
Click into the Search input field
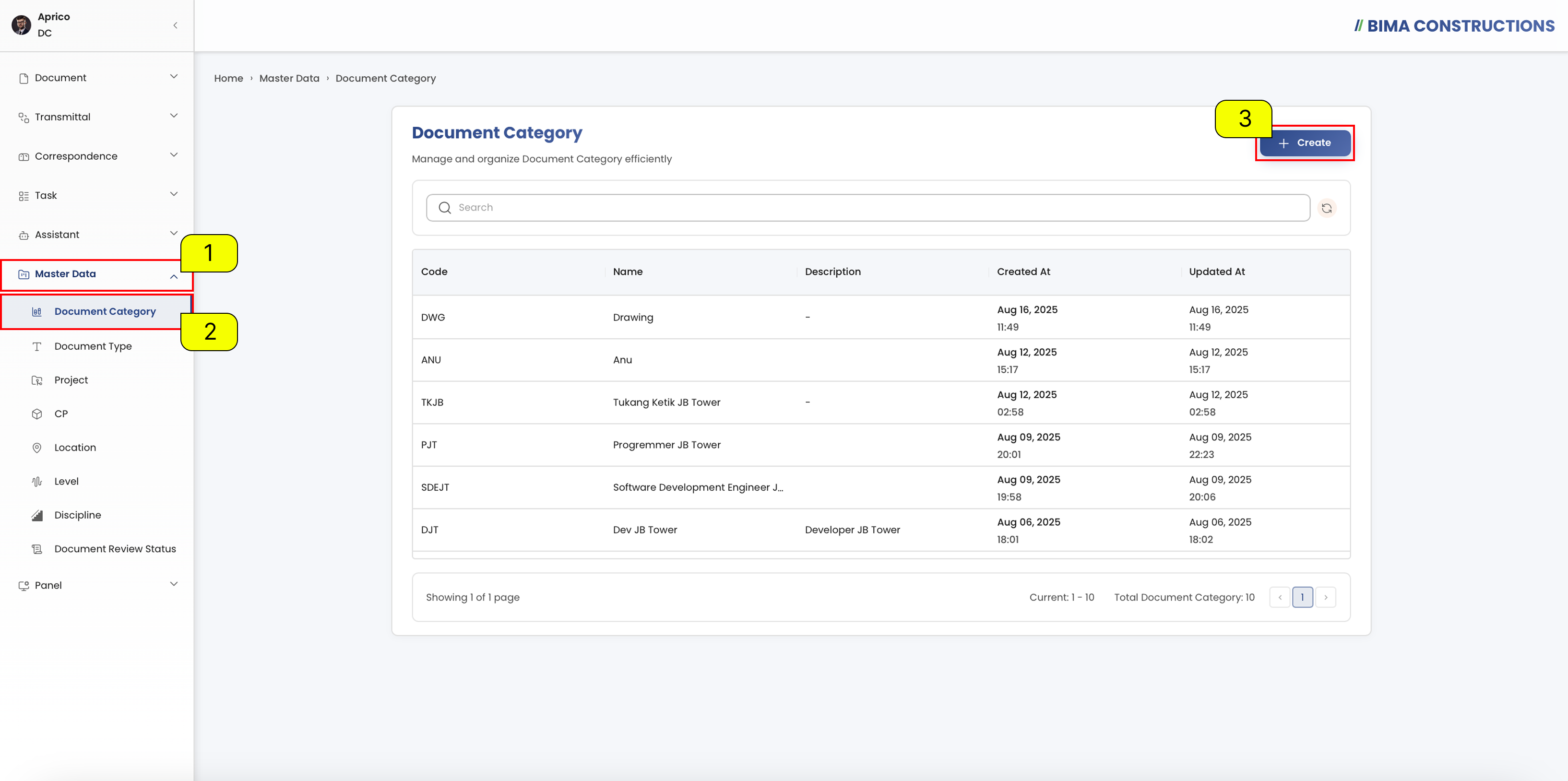point(868,208)
